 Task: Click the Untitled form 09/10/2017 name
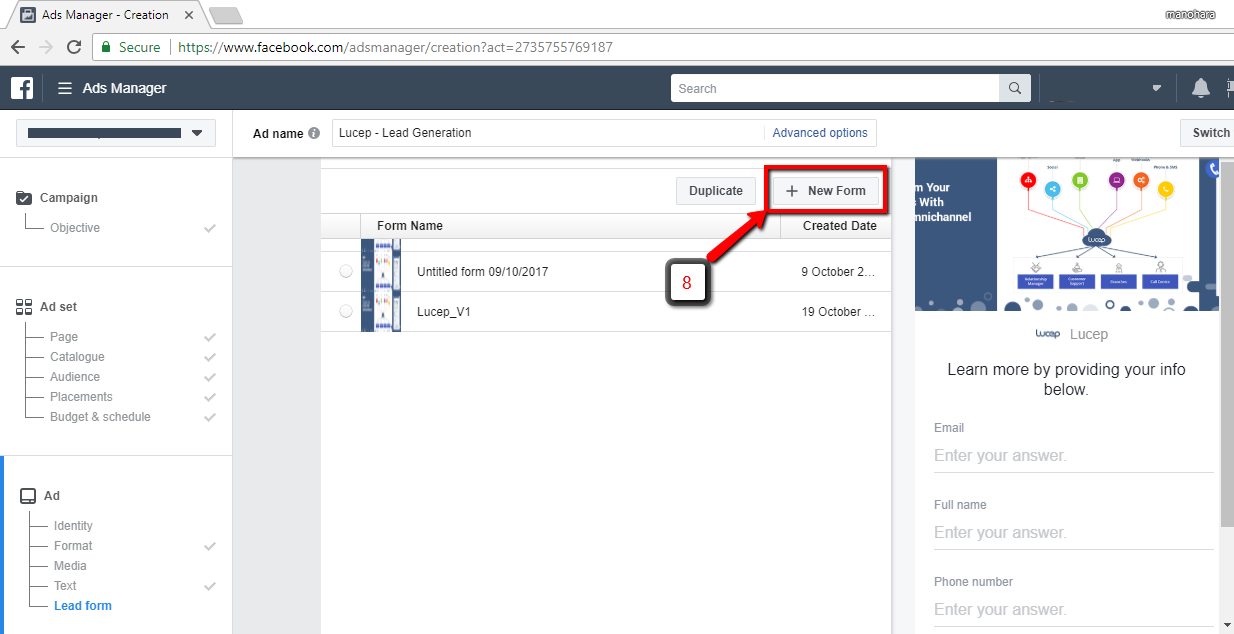tap(482, 272)
